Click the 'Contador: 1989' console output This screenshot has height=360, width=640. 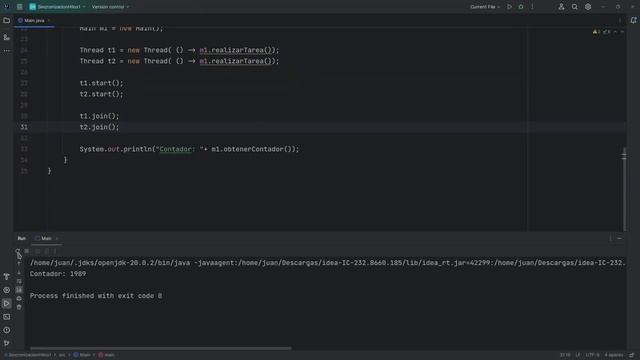coord(58,274)
